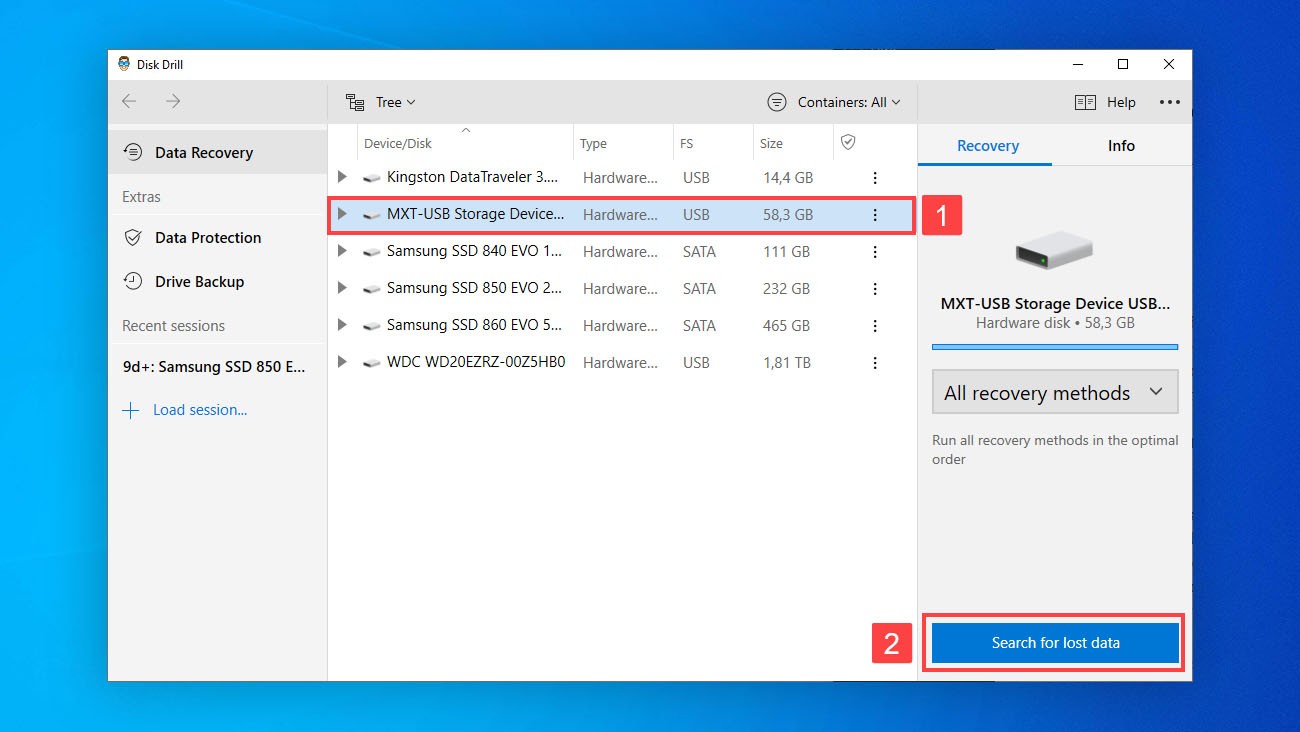Open All recovery methods dropdown

(1054, 392)
